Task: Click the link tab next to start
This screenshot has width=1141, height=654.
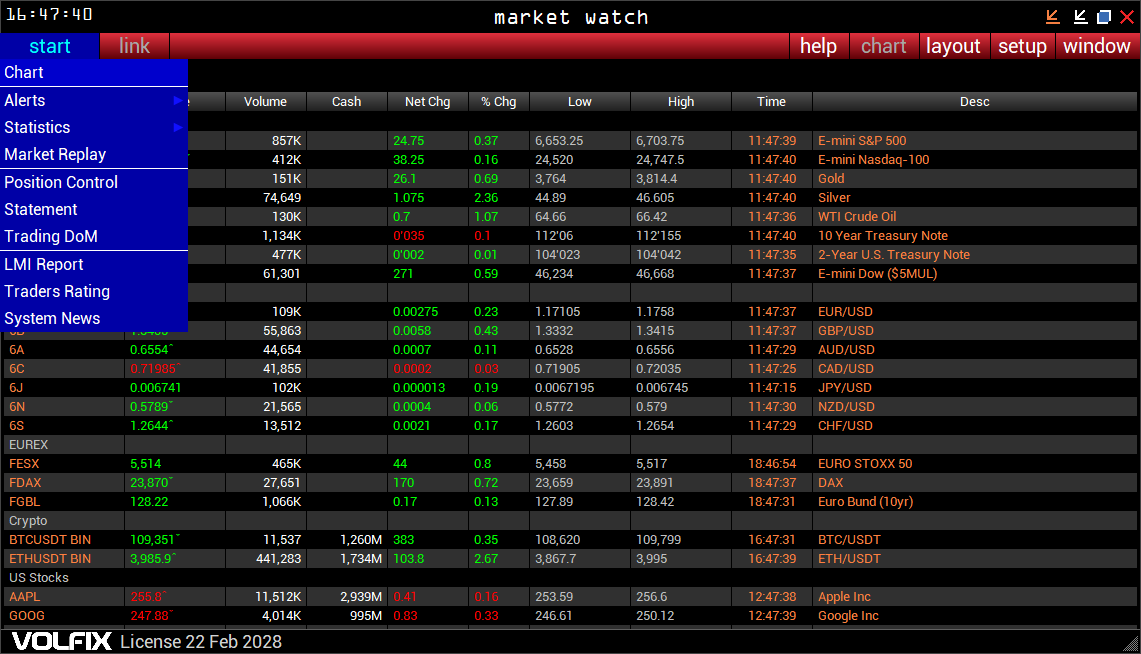Action: tap(134, 46)
